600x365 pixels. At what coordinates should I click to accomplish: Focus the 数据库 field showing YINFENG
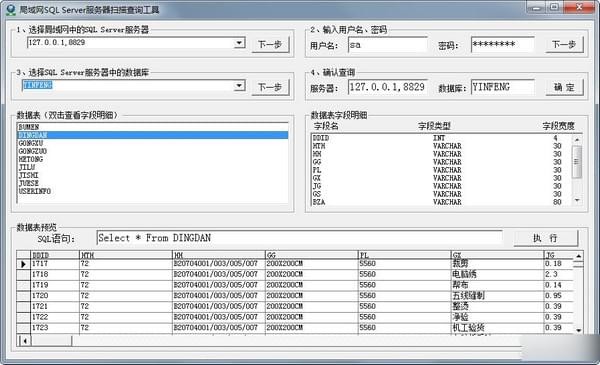(x=502, y=87)
